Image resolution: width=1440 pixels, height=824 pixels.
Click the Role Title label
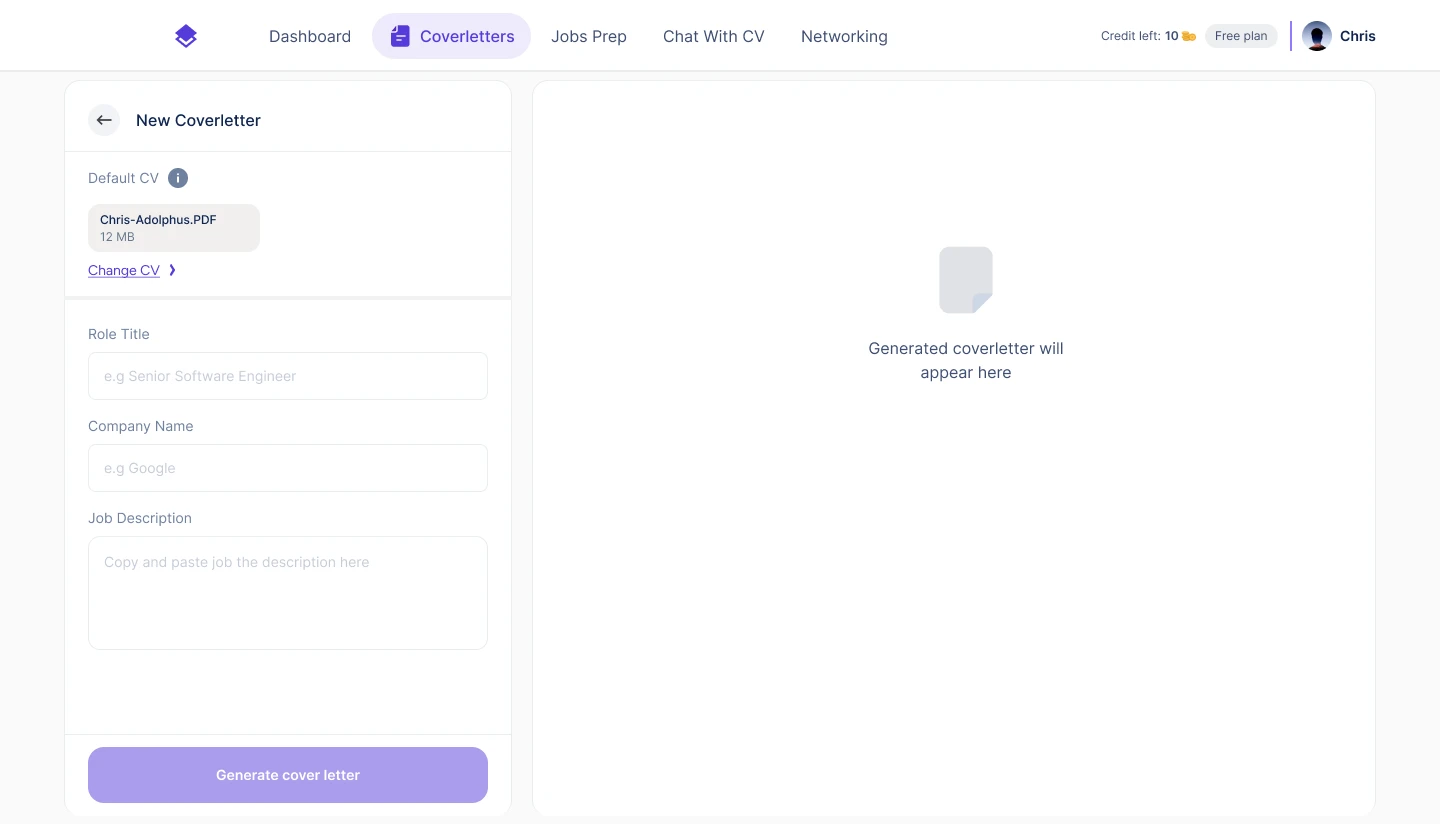point(119,334)
